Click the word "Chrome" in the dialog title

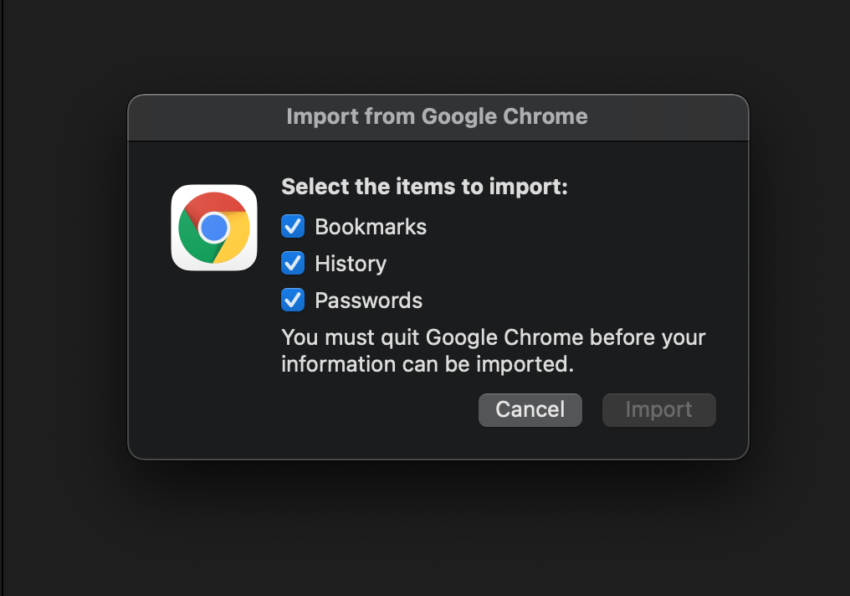pyautogui.click(x=546, y=117)
